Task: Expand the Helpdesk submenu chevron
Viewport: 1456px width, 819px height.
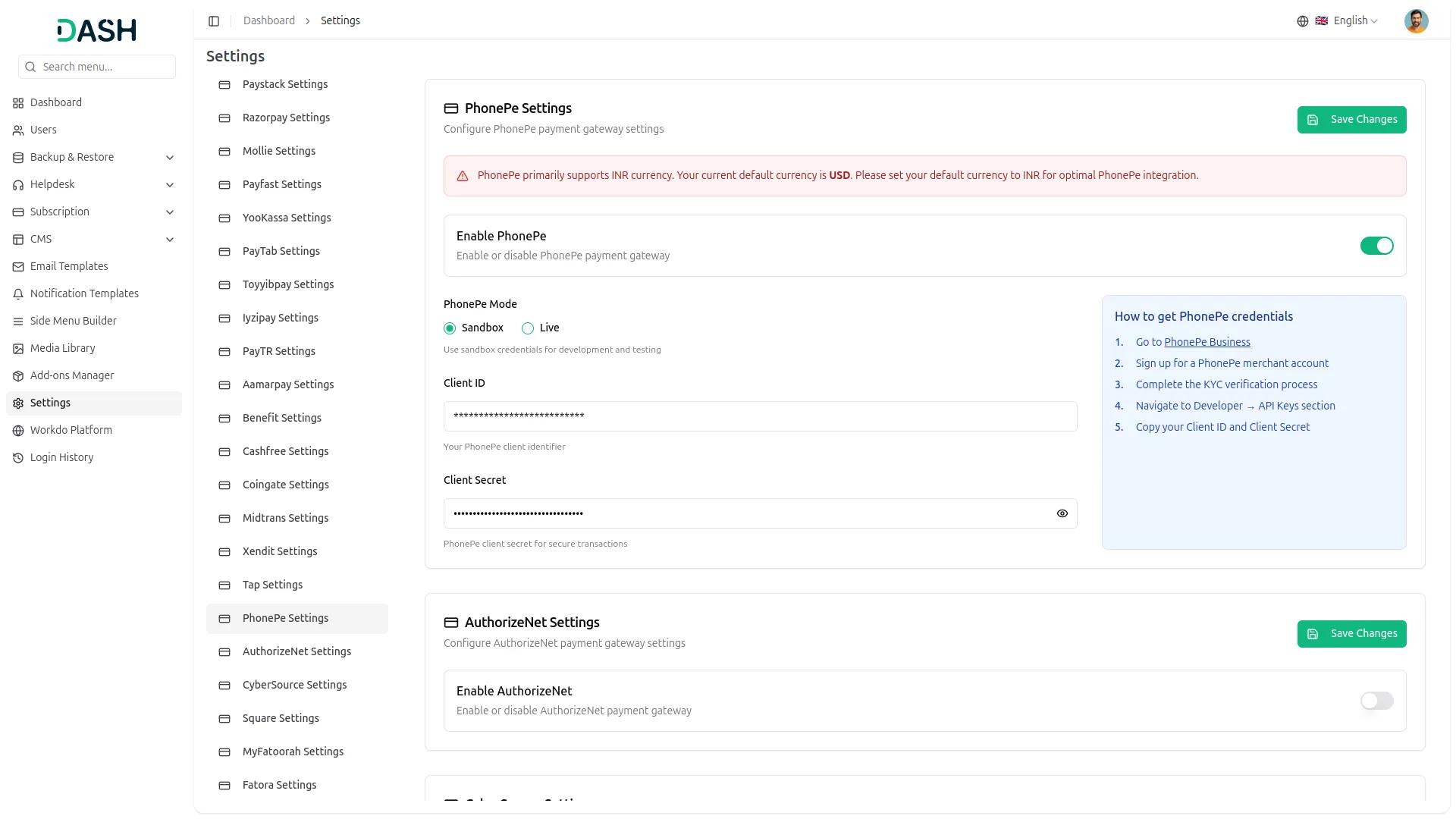Action: (170, 185)
